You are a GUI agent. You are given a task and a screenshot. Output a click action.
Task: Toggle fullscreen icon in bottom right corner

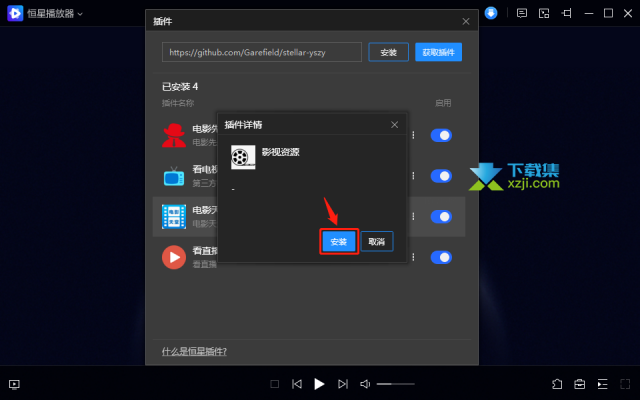coord(625,384)
